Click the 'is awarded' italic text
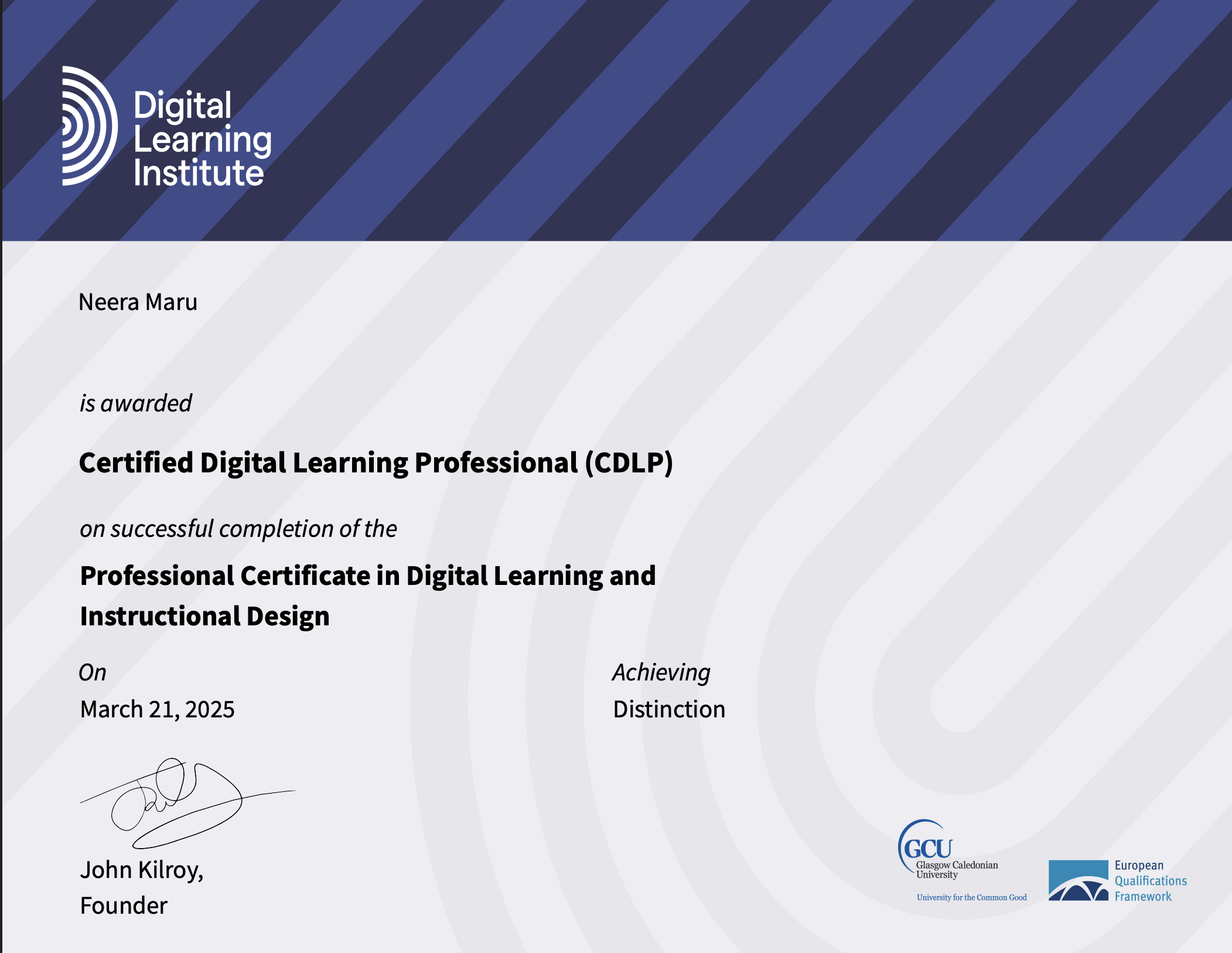 [135, 404]
